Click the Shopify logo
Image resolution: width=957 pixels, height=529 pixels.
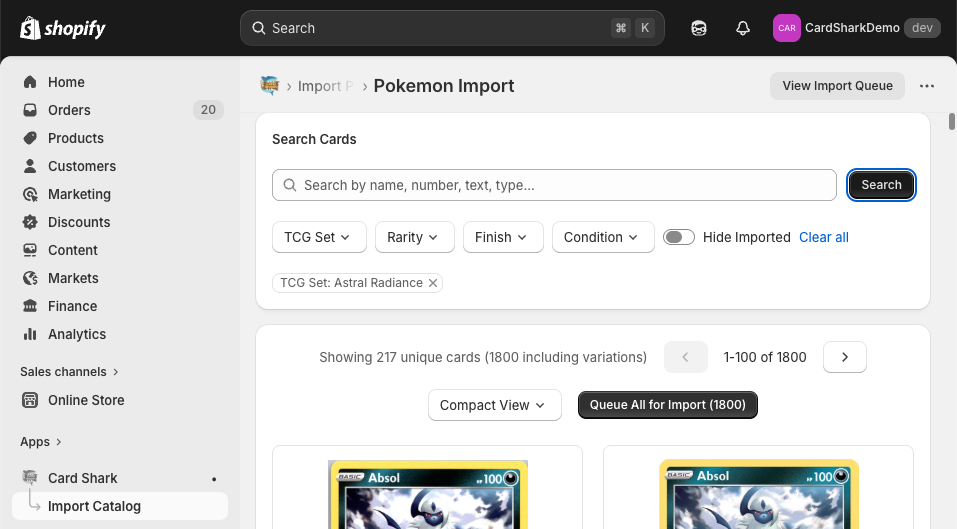[62, 28]
